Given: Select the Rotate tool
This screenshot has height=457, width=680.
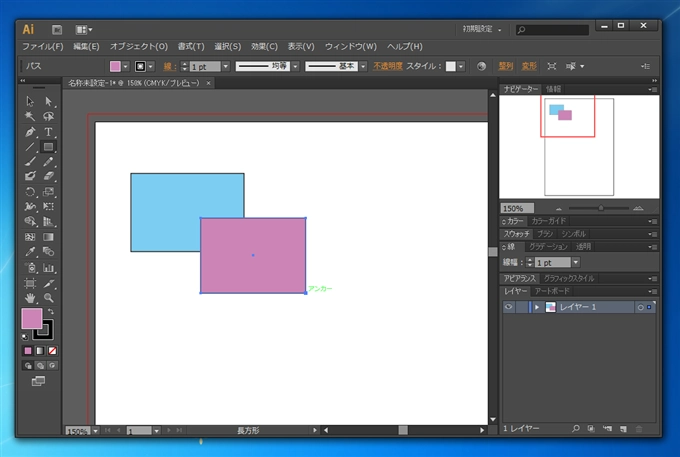Looking at the screenshot, I should tap(30, 192).
